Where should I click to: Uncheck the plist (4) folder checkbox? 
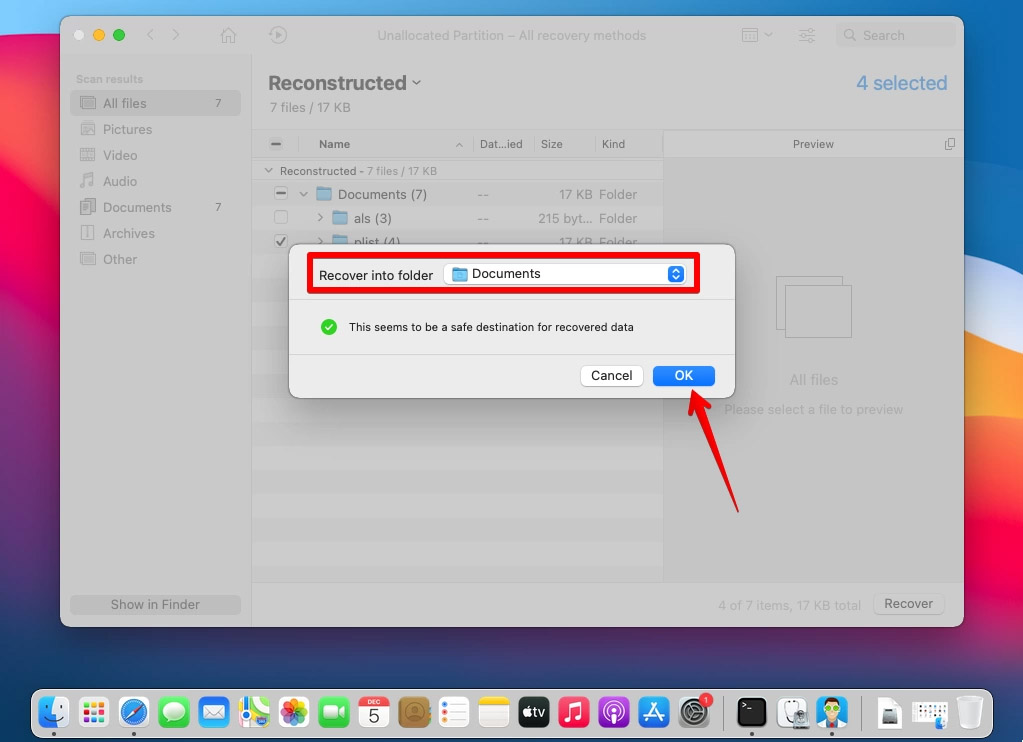[281, 241]
